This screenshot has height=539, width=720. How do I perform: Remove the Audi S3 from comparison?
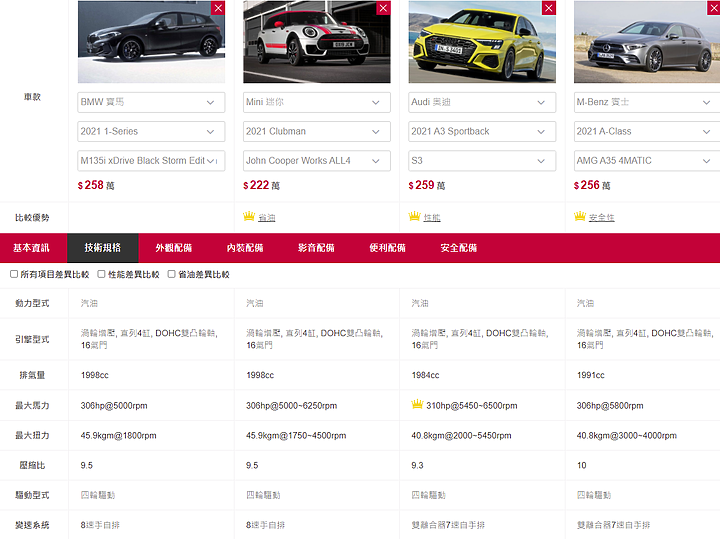[x=549, y=8]
